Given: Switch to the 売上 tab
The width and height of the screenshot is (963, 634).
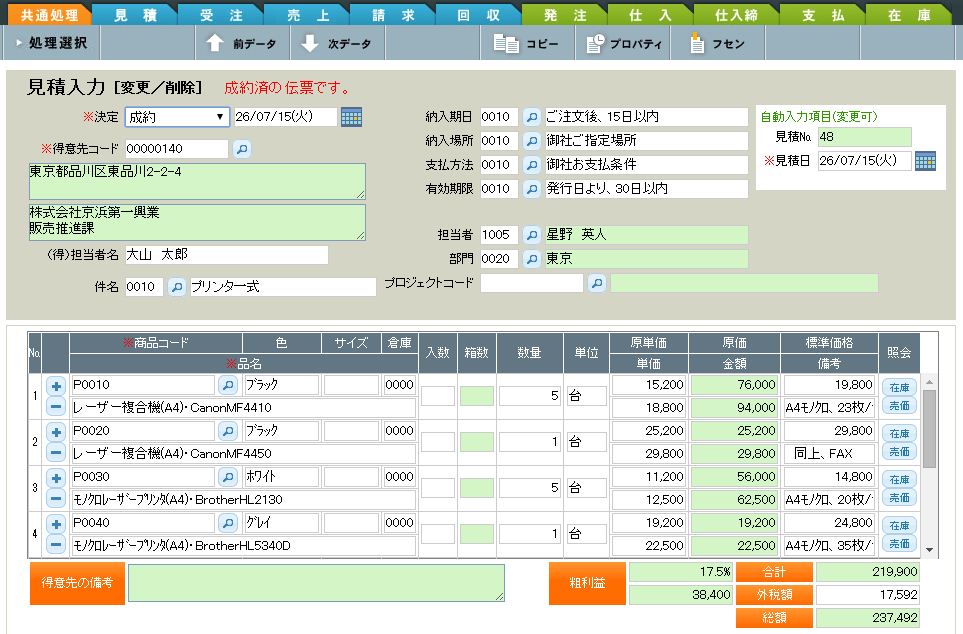Looking at the screenshot, I should point(308,14).
